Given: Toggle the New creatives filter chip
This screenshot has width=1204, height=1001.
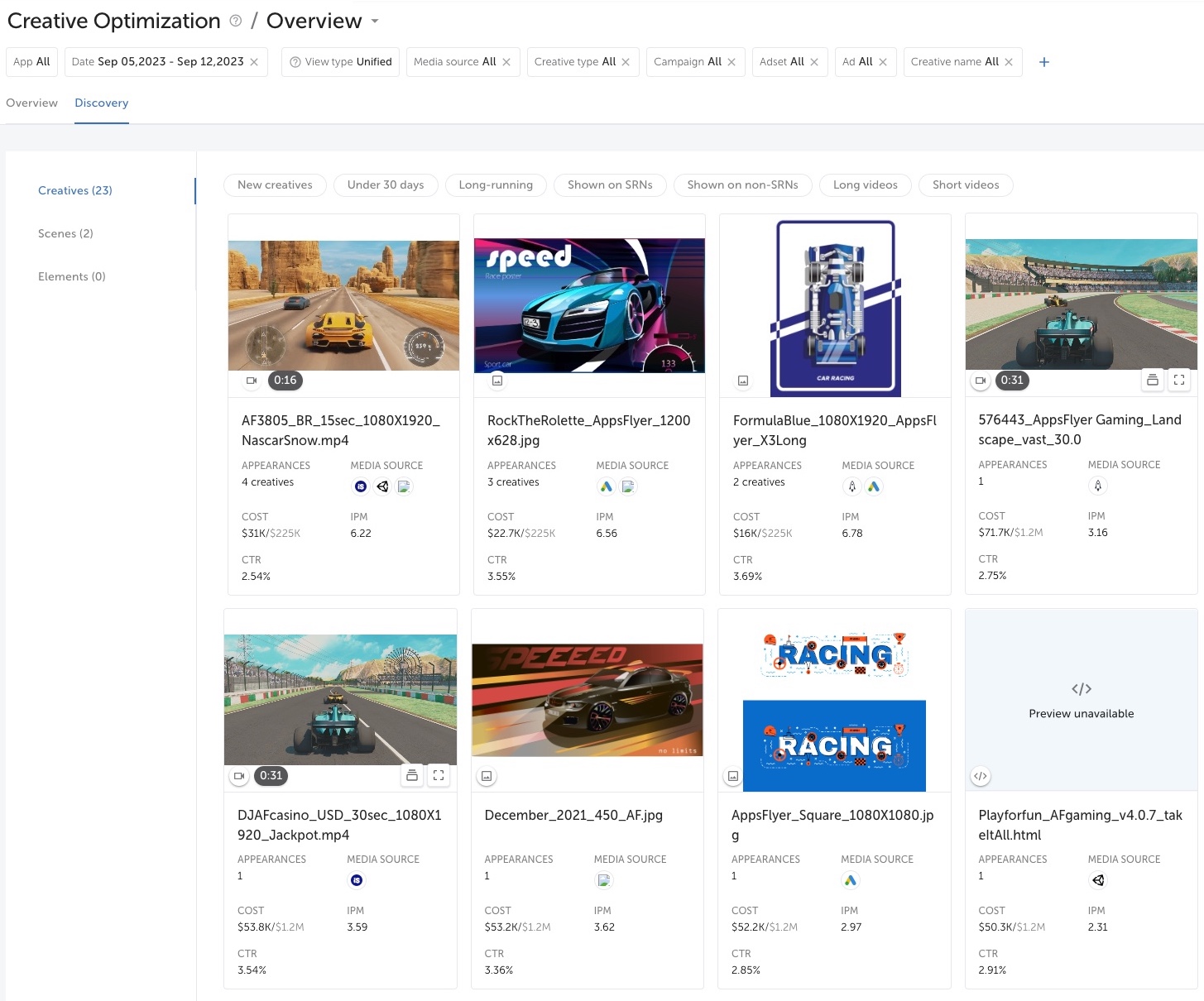Looking at the screenshot, I should 275,185.
